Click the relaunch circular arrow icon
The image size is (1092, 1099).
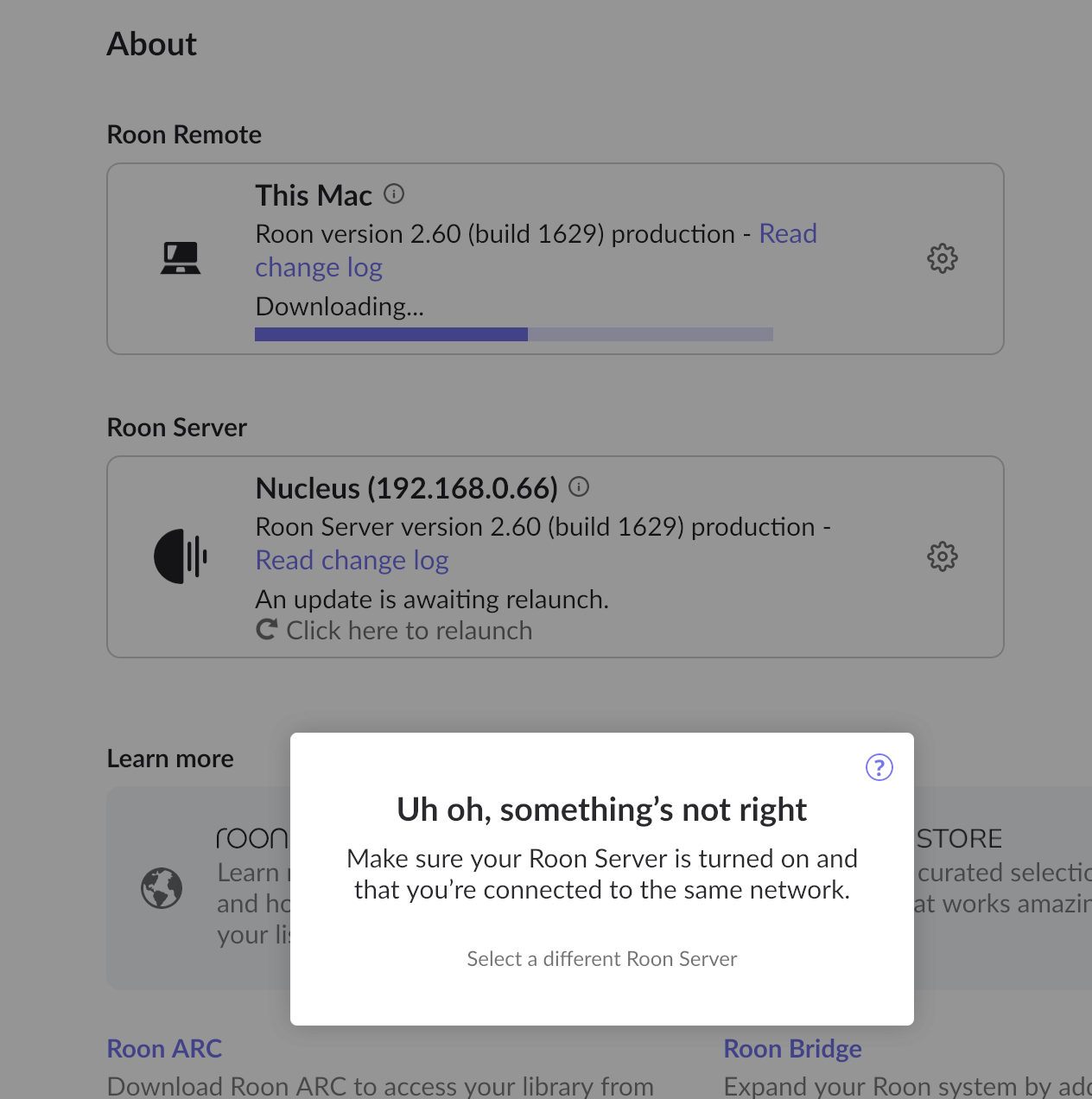(267, 630)
